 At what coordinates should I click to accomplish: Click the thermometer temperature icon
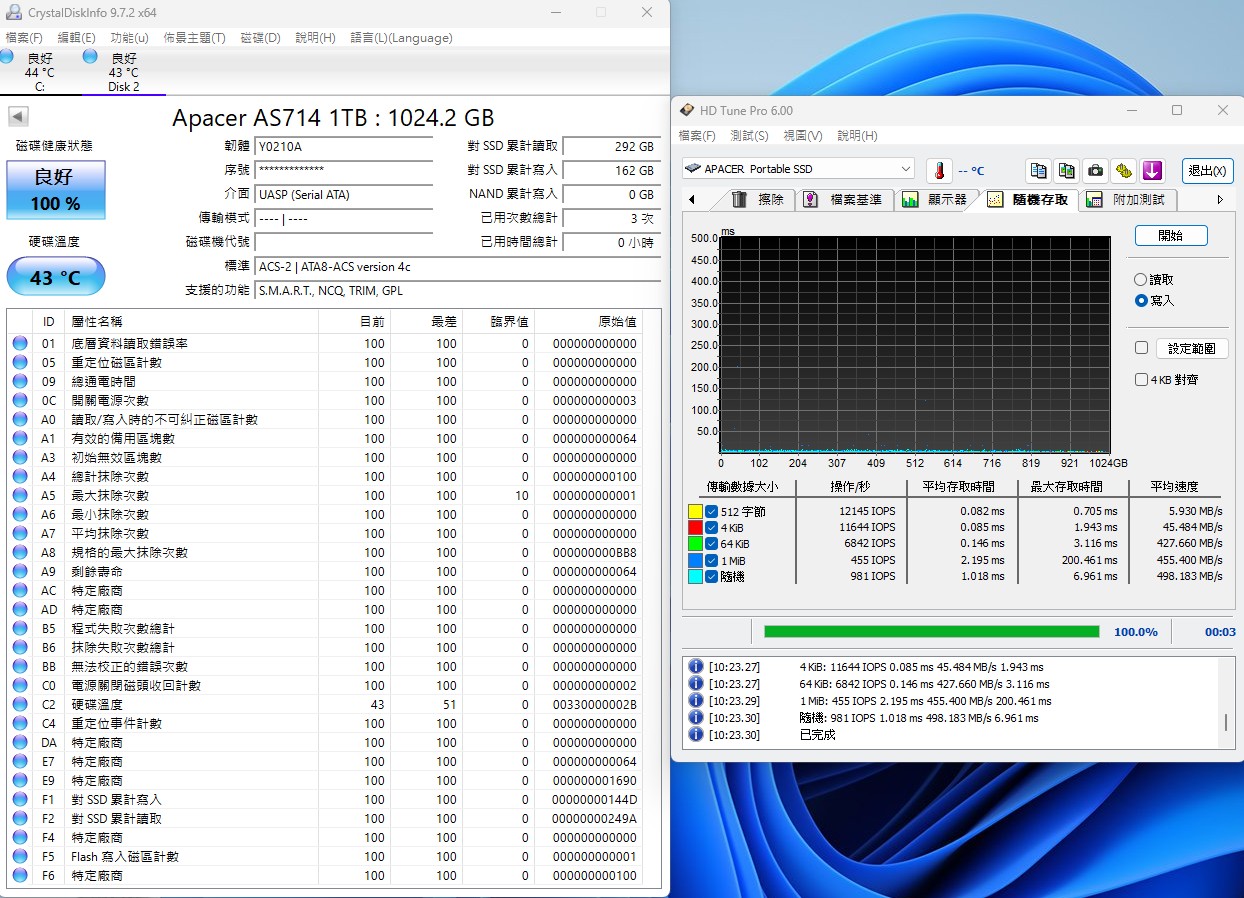tap(937, 170)
